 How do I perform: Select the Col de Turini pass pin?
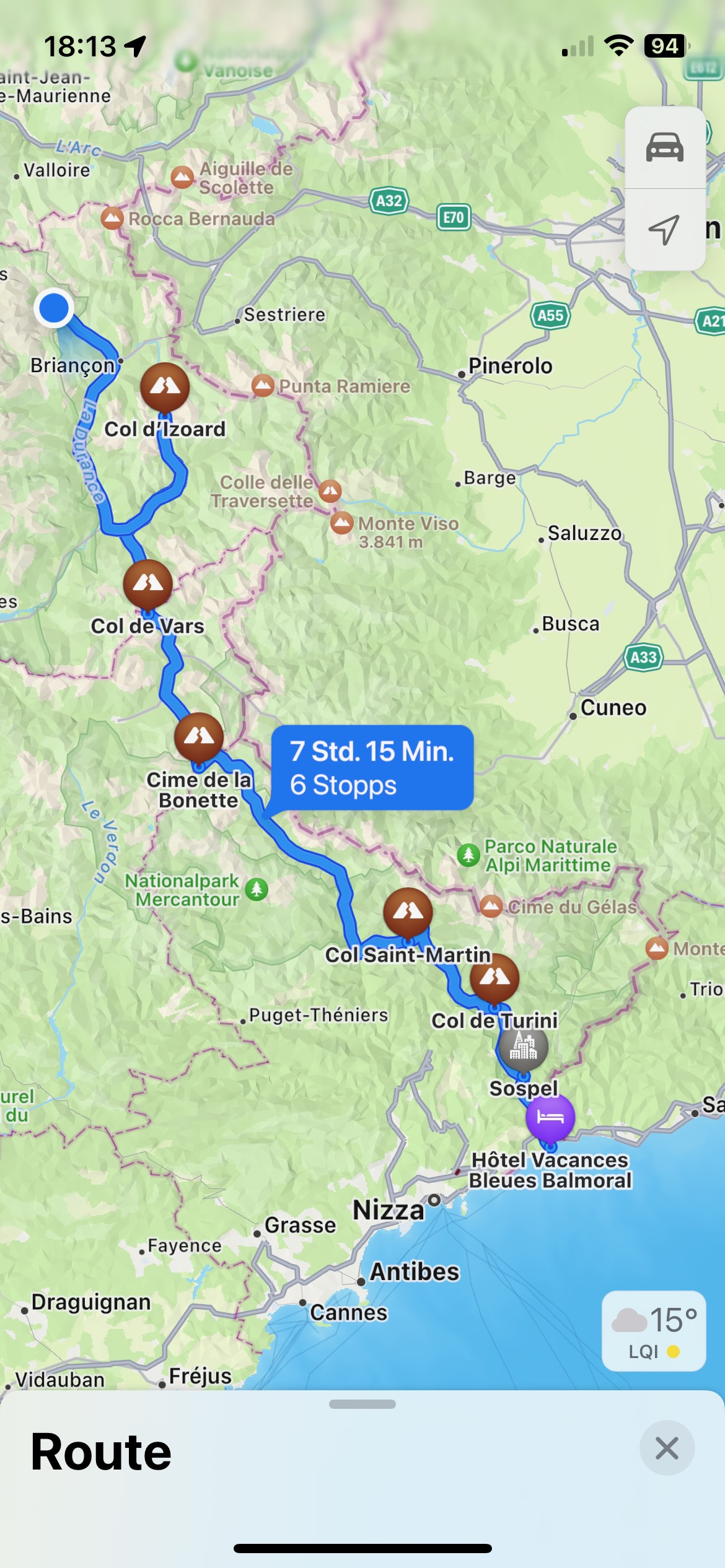494,978
